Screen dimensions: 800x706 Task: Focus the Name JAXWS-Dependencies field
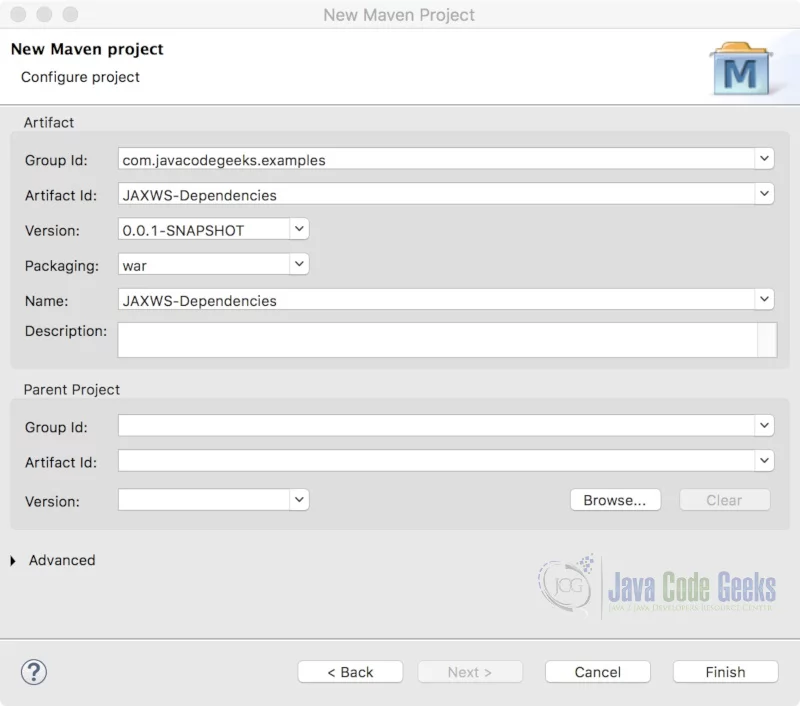point(436,300)
